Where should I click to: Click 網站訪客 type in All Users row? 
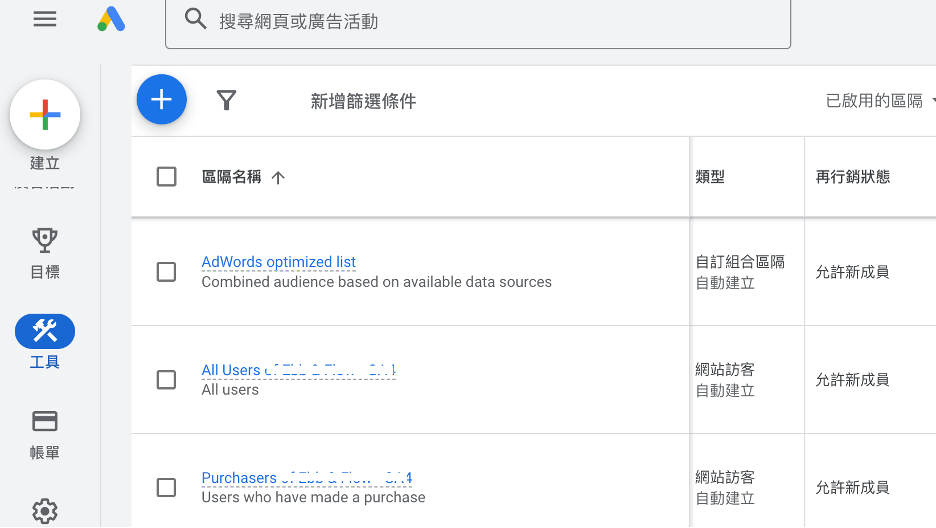(725, 369)
